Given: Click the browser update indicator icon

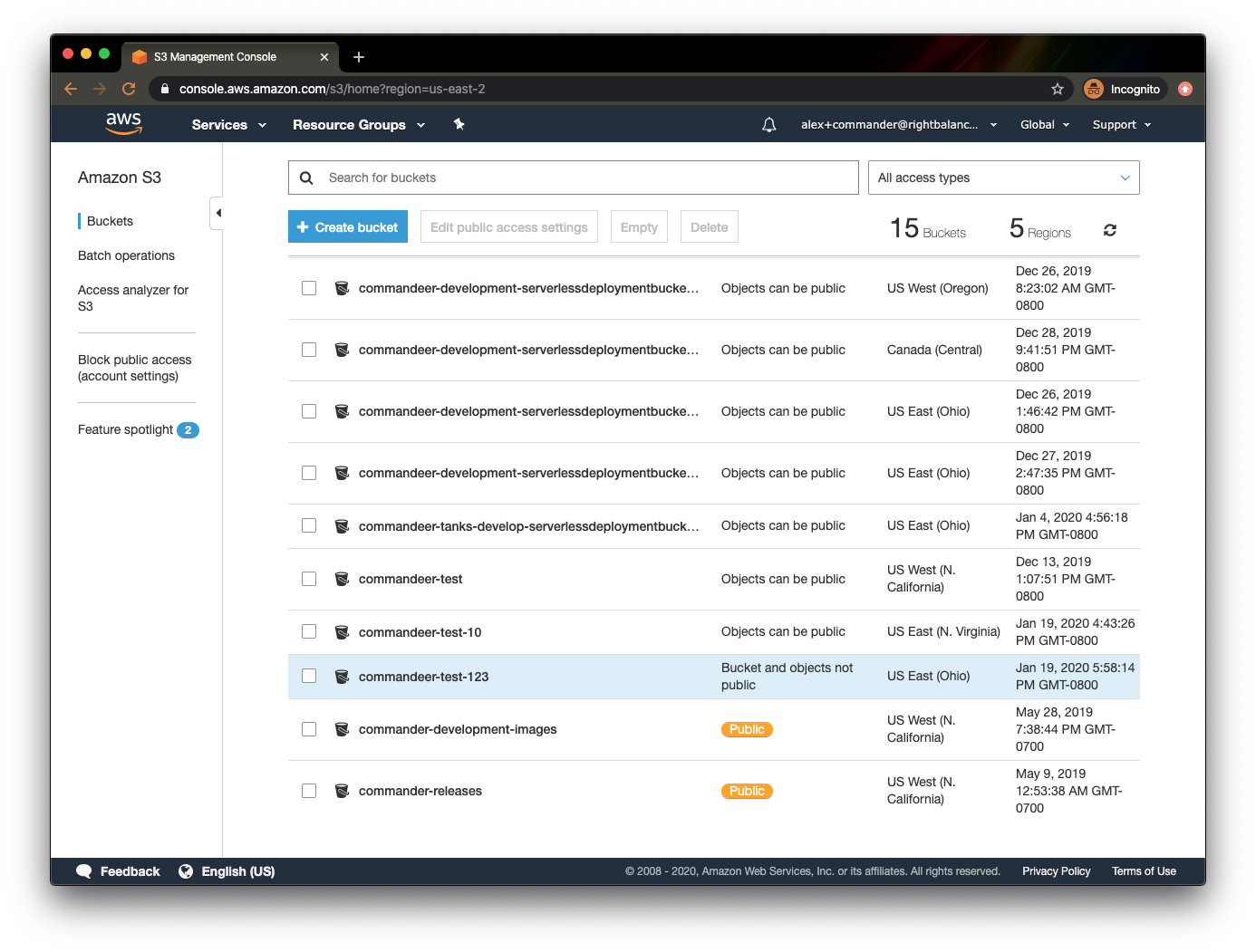Looking at the screenshot, I should [1185, 89].
